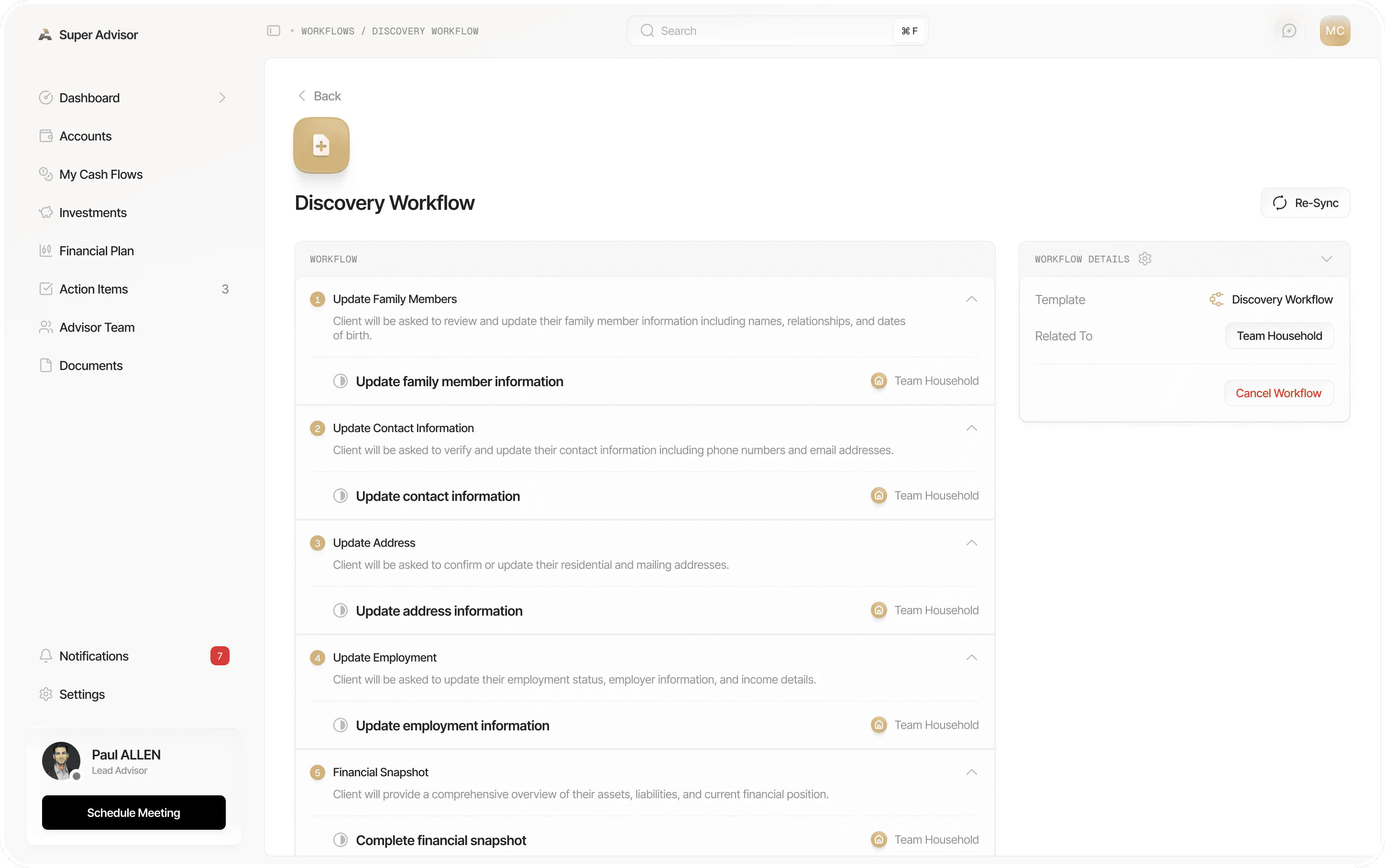The width and height of the screenshot is (1385, 868).
Task: Click the Discovery Workflow document-plus icon
Action: [x=321, y=145]
